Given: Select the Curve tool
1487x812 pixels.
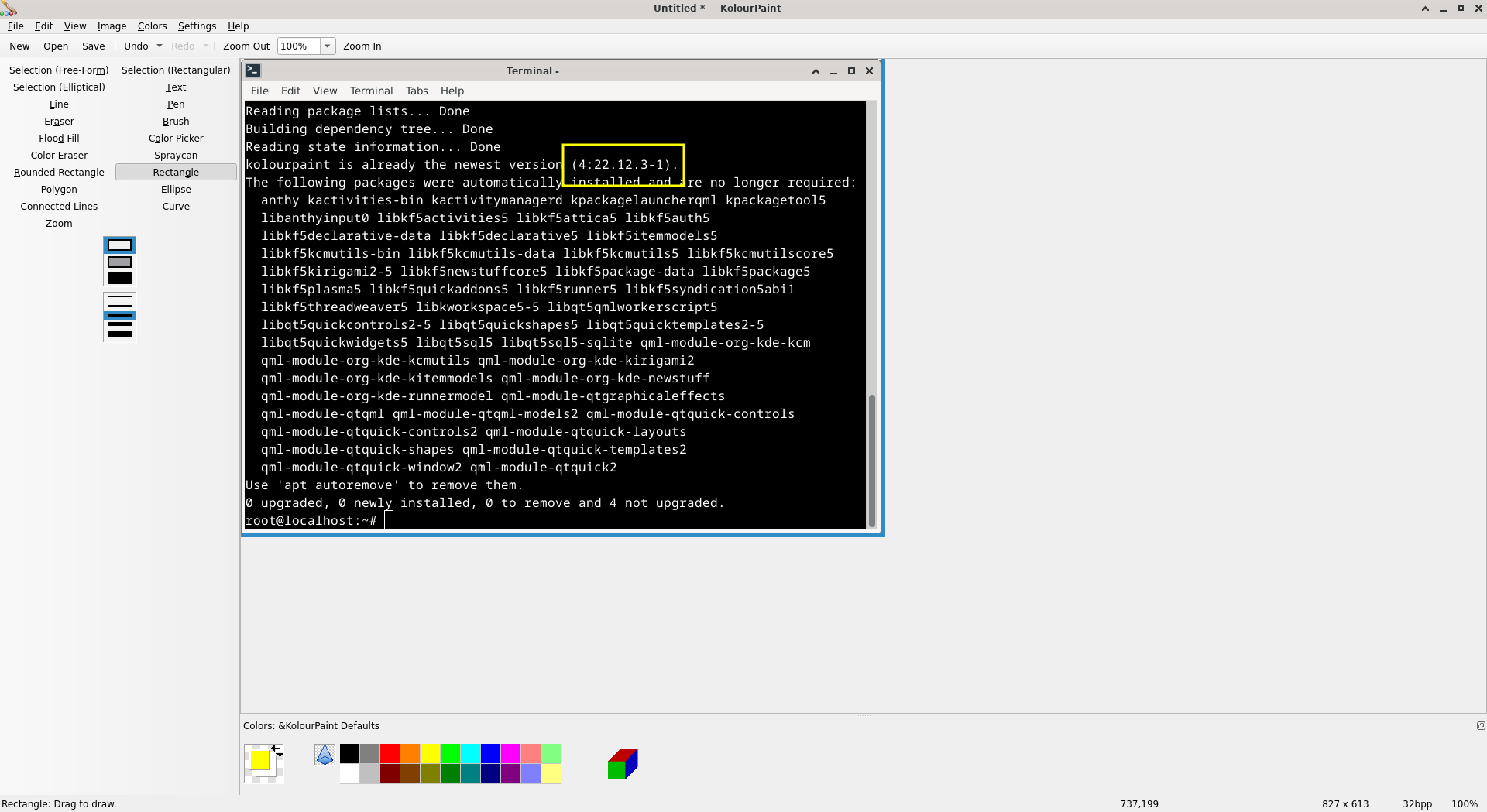Looking at the screenshot, I should click(176, 207).
